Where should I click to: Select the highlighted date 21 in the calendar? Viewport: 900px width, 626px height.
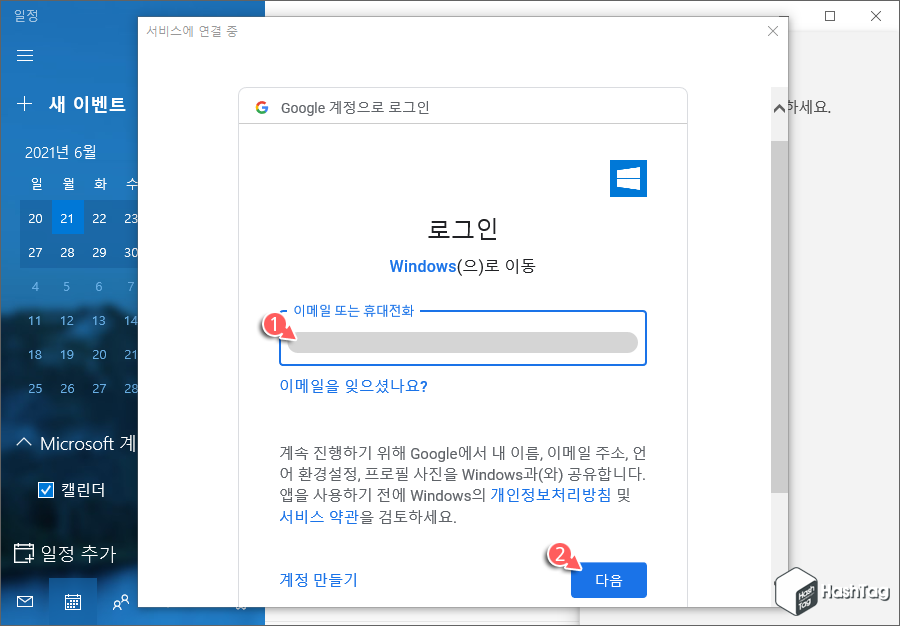pyautogui.click(x=67, y=218)
